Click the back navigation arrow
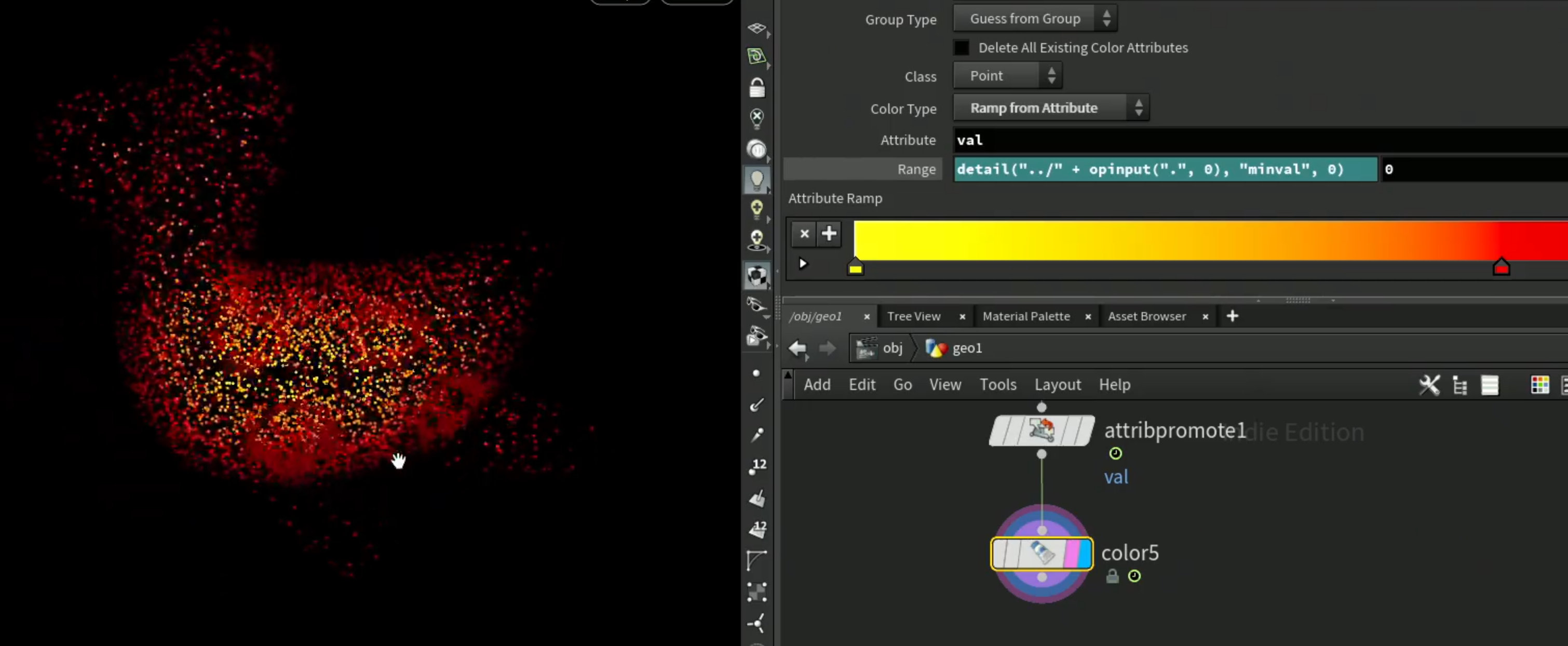 [x=797, y=348]
